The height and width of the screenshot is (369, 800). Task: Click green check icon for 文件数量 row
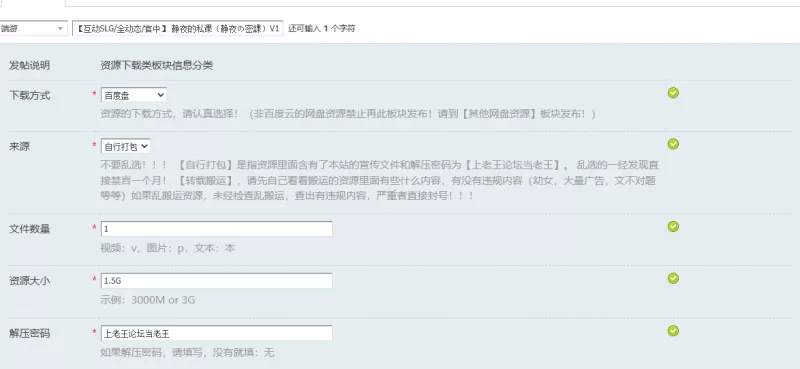click(673, 226)
